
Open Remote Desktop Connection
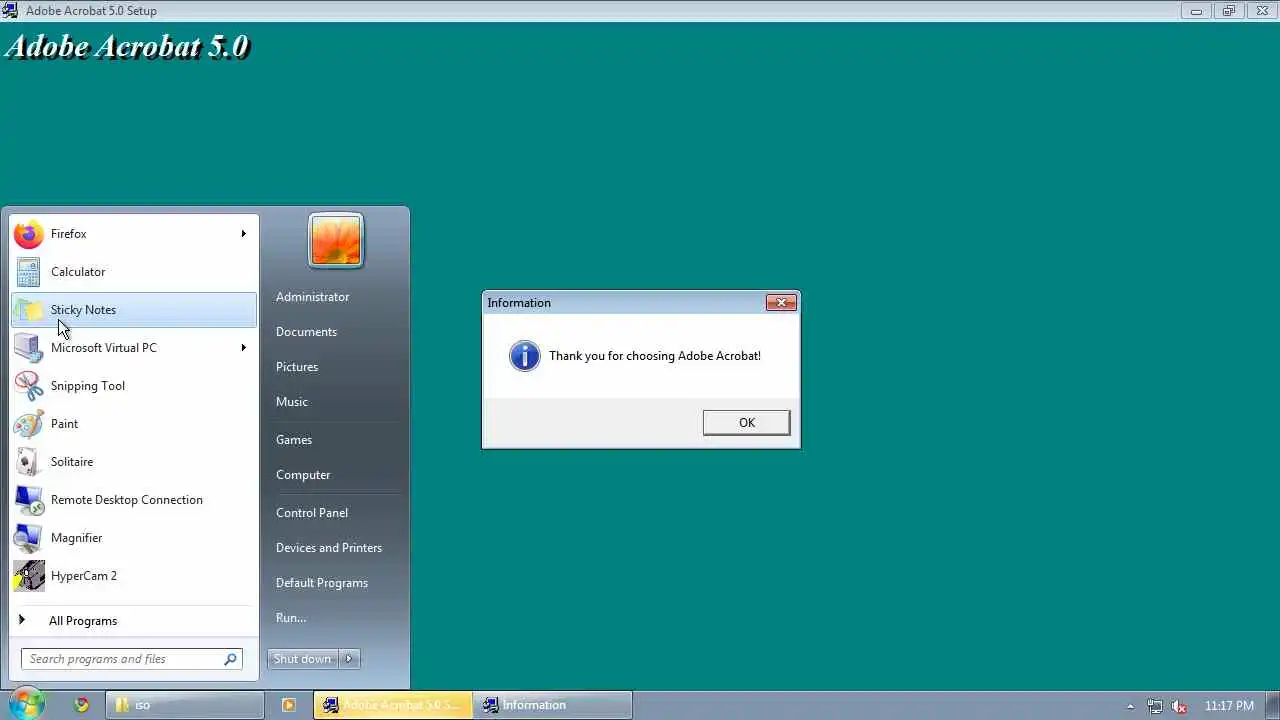(x=134, y=500)
